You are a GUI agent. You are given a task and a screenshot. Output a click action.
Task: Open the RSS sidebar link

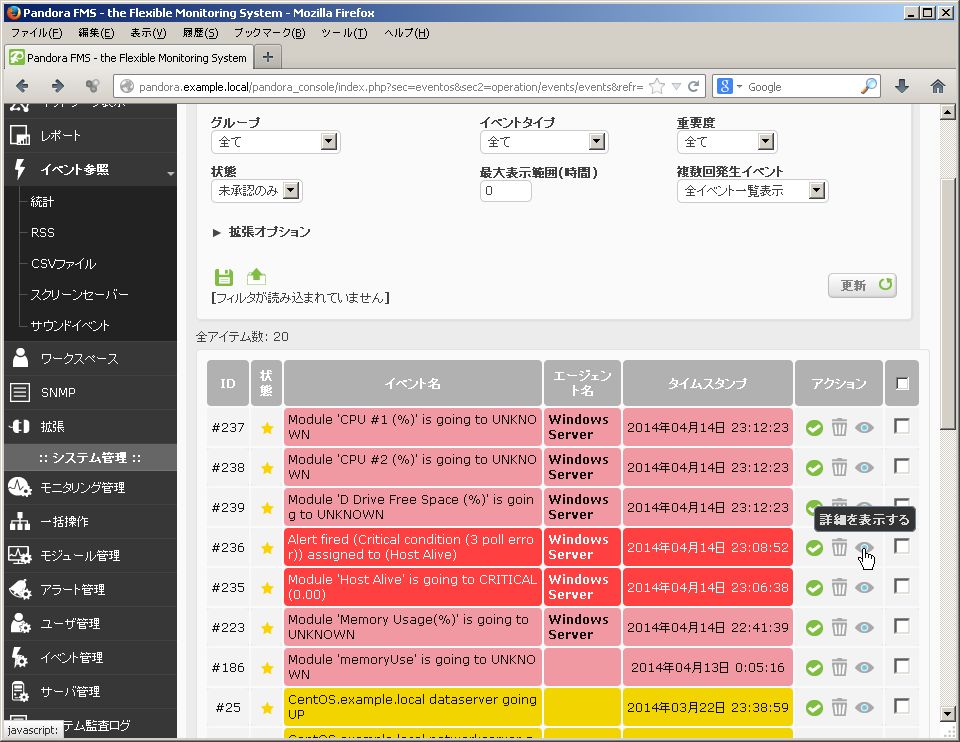click(43, 233)
